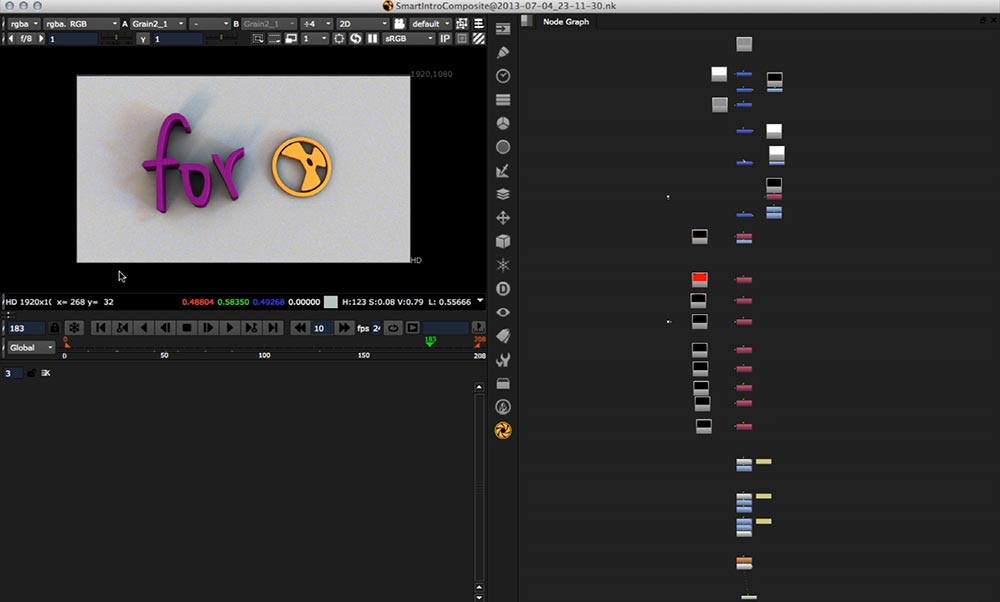This screenshot has height=602, width=1000.
Task: Click the content menu icon left of Node Graph
Action: [x=527, y=21]
